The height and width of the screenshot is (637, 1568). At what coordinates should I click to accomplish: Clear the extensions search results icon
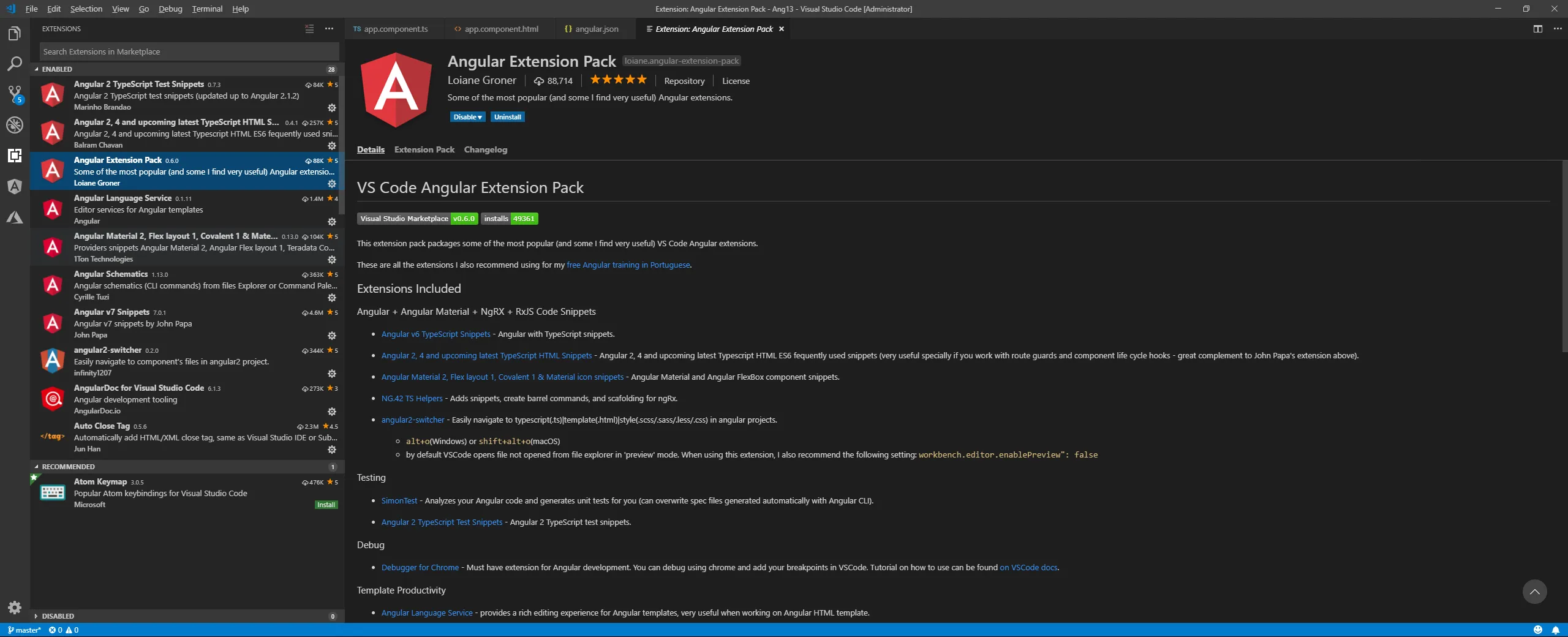tap(309, 29)
